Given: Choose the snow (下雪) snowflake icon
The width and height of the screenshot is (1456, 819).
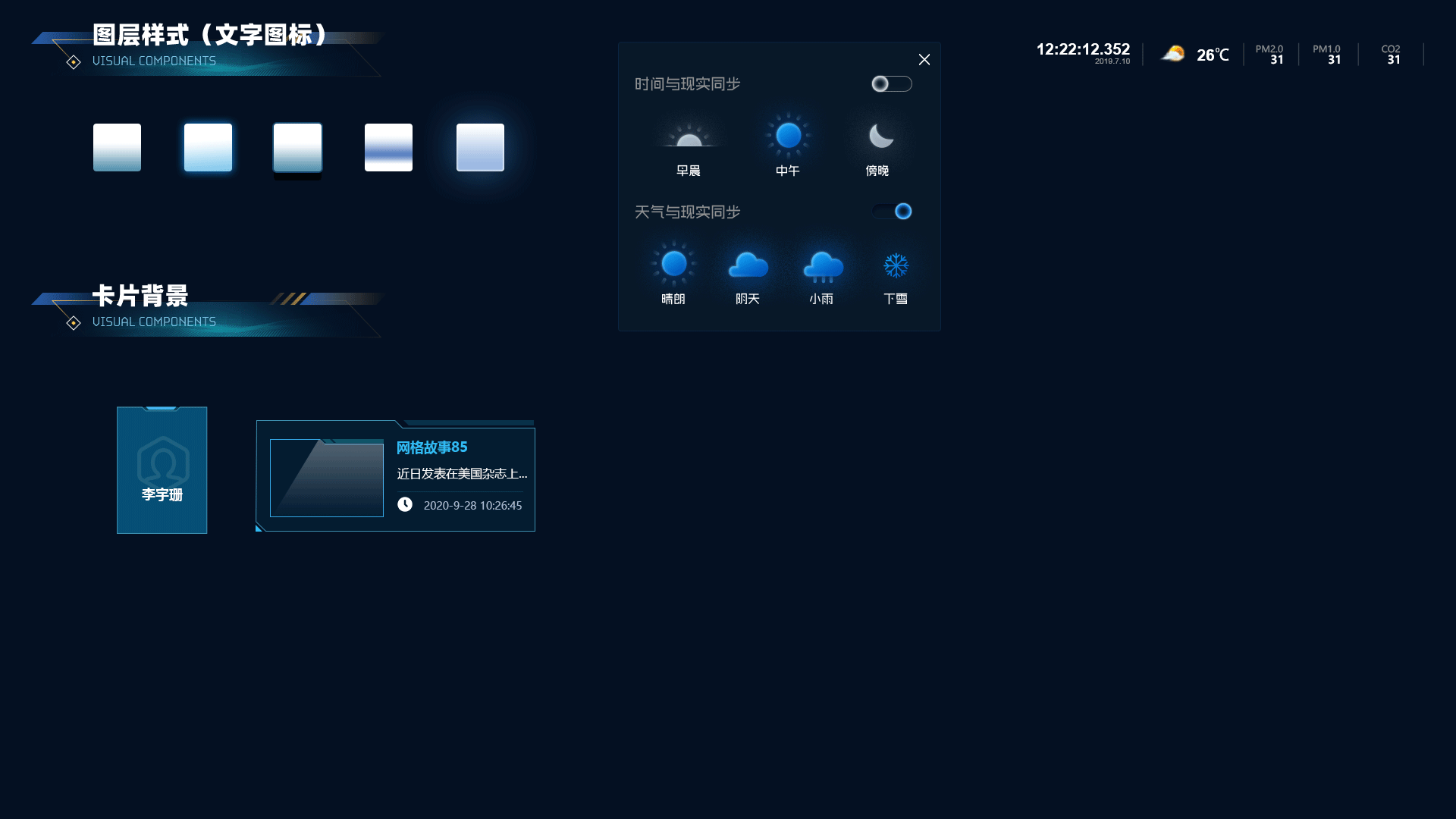Looking at the screenshot, I should (x=896, y=265).
